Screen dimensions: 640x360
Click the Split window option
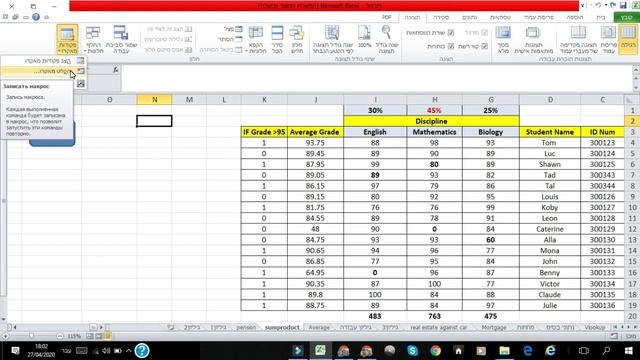pyautogui.click(x=233, y=29)
